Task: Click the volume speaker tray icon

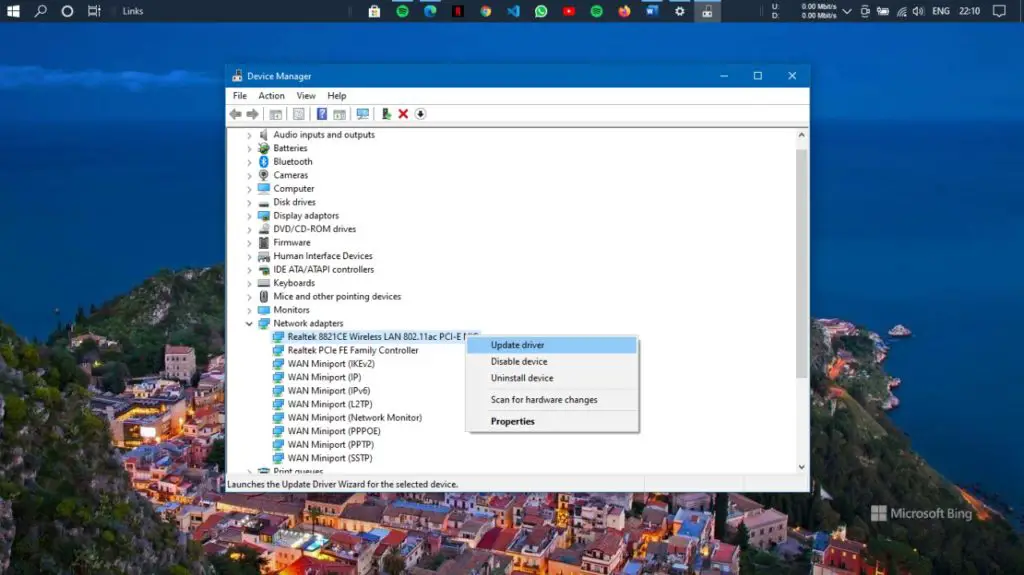Action: click(x=918, y=11)
